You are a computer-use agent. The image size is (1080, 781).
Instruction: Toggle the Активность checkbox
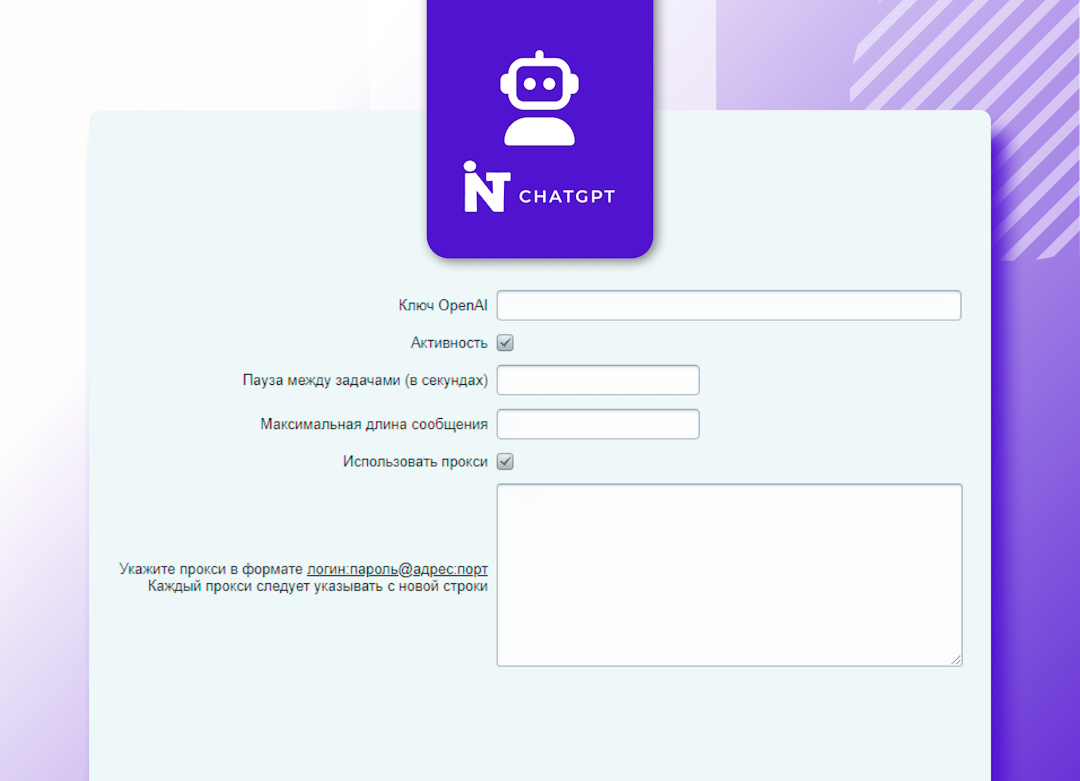(x=506, y=343)
